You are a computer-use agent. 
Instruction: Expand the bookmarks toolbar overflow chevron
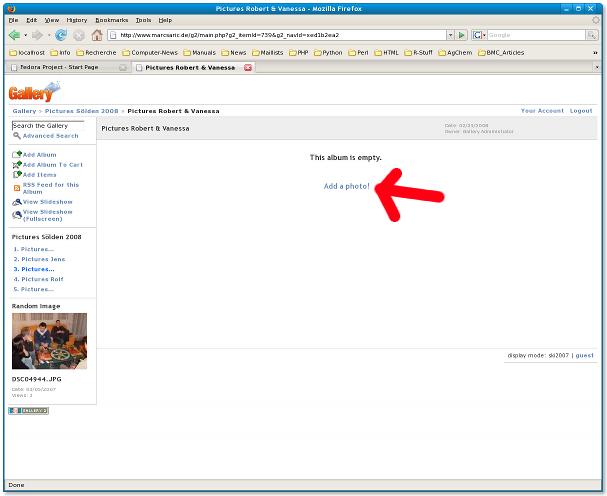pyautogui.click(x=595, y=52)
